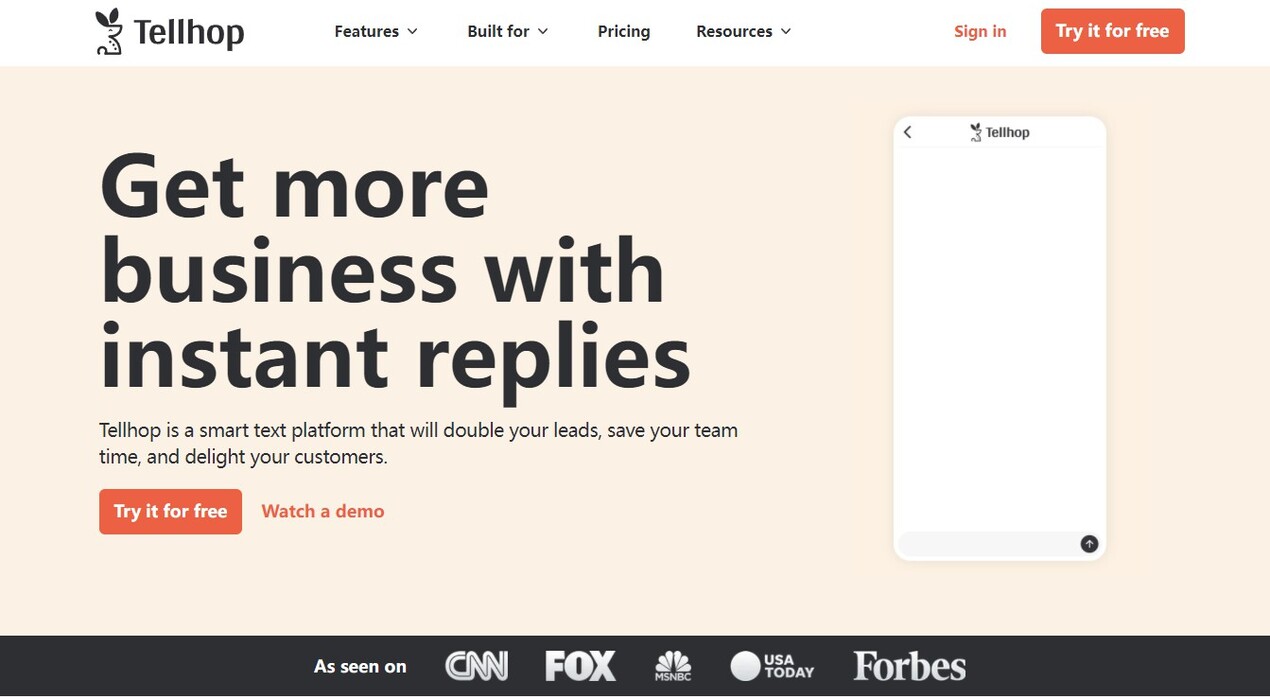The image size is (1270, 699).
Task: Expand the Features dropdown menu
Action: tap(376, 32)
